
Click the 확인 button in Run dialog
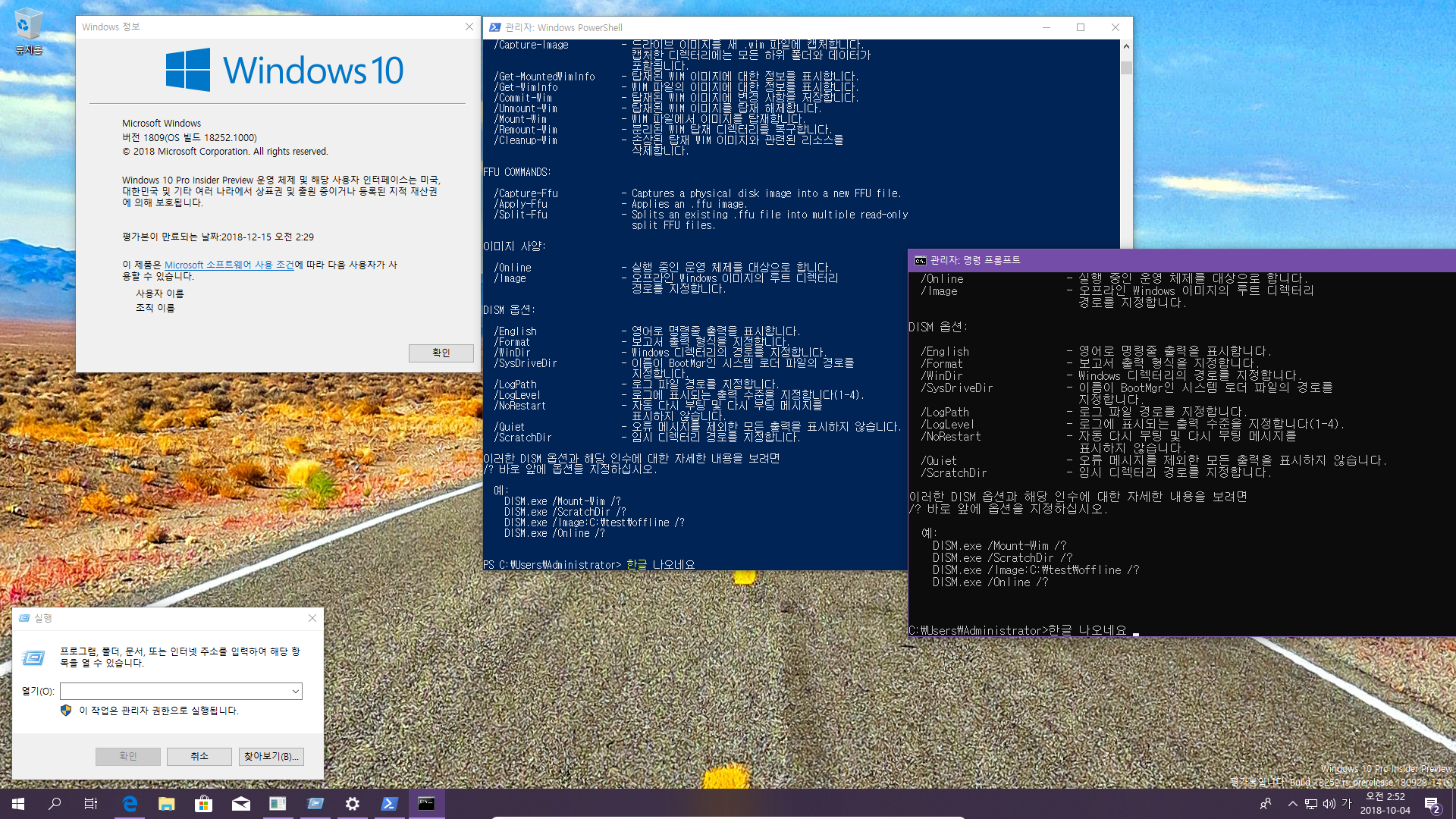point(128,756)
